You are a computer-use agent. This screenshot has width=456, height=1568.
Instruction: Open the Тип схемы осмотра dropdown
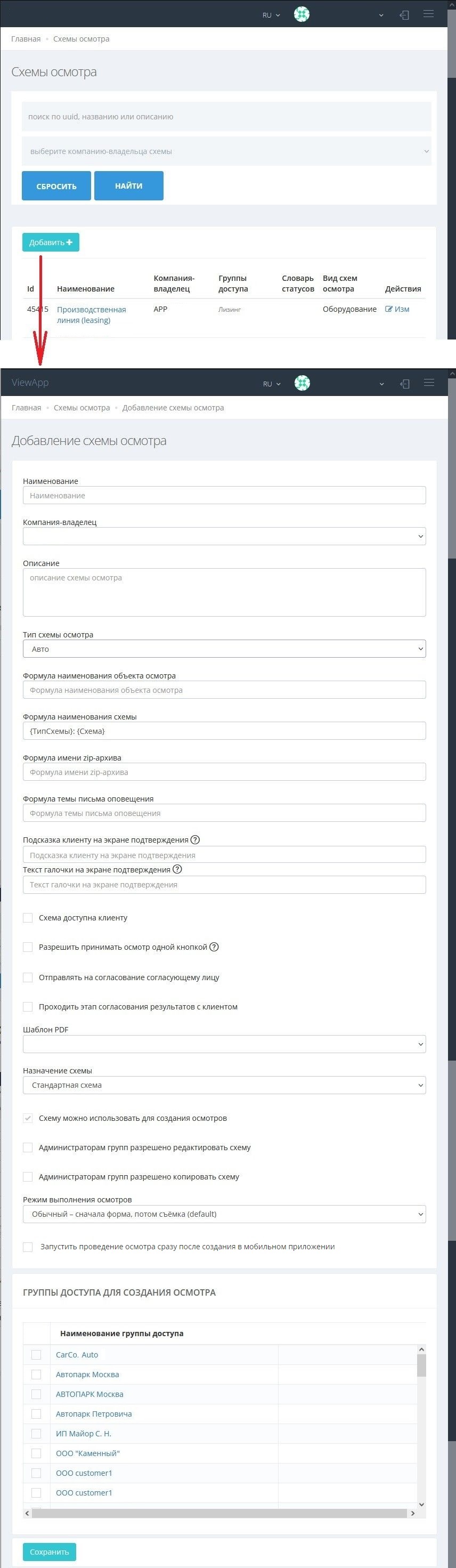224,649
